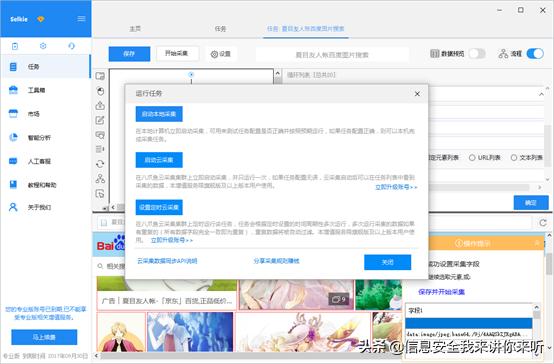Click the task name input field

point(332,55)
